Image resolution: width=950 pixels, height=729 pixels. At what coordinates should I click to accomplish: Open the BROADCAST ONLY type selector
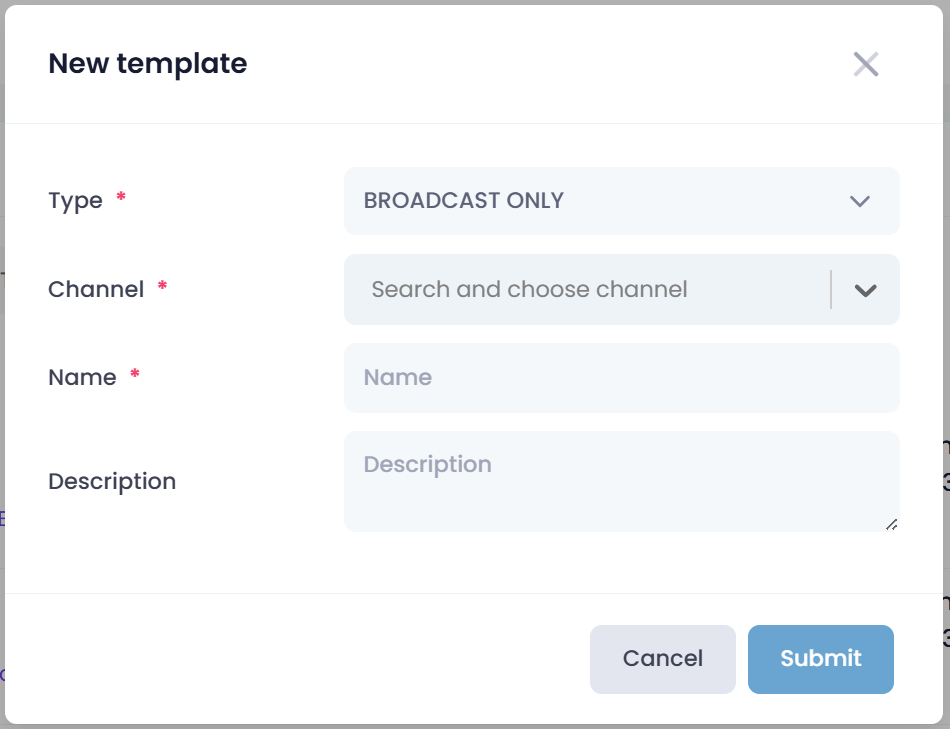click(600, 201)
